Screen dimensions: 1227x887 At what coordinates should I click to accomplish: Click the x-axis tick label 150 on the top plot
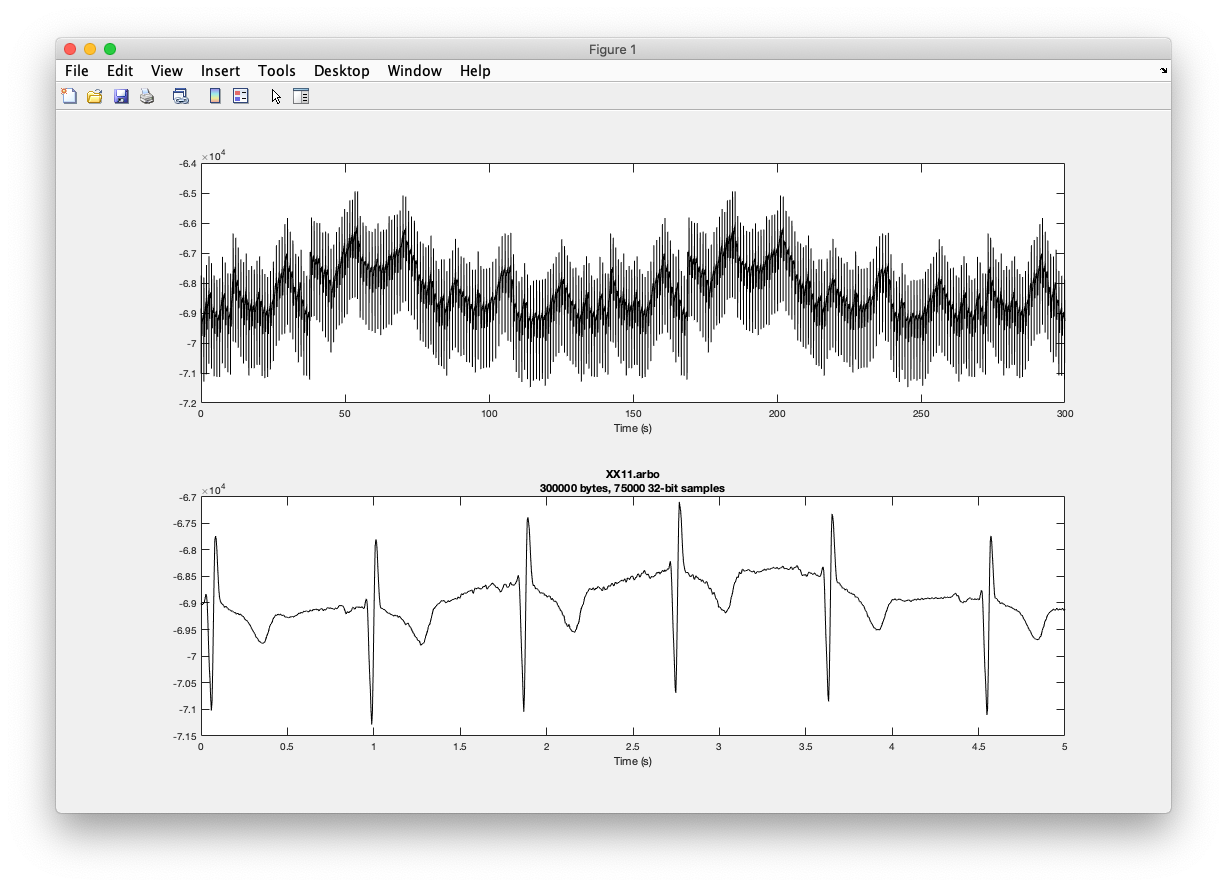point(632,413)
